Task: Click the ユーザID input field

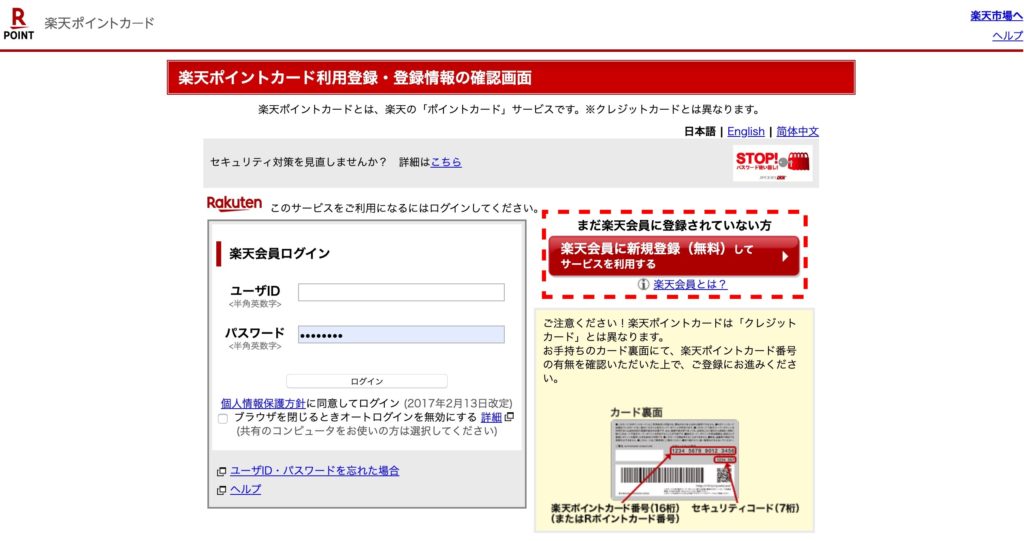Action: 401,292
